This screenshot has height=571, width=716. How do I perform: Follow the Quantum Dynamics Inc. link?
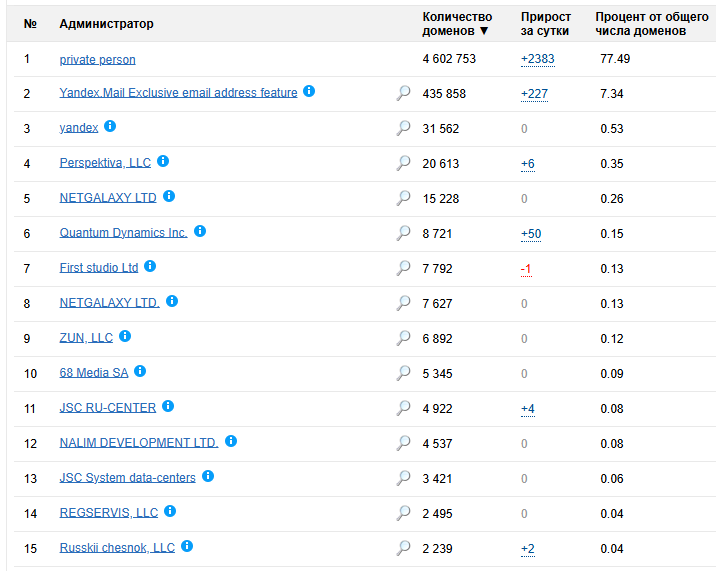coord(123,233)
